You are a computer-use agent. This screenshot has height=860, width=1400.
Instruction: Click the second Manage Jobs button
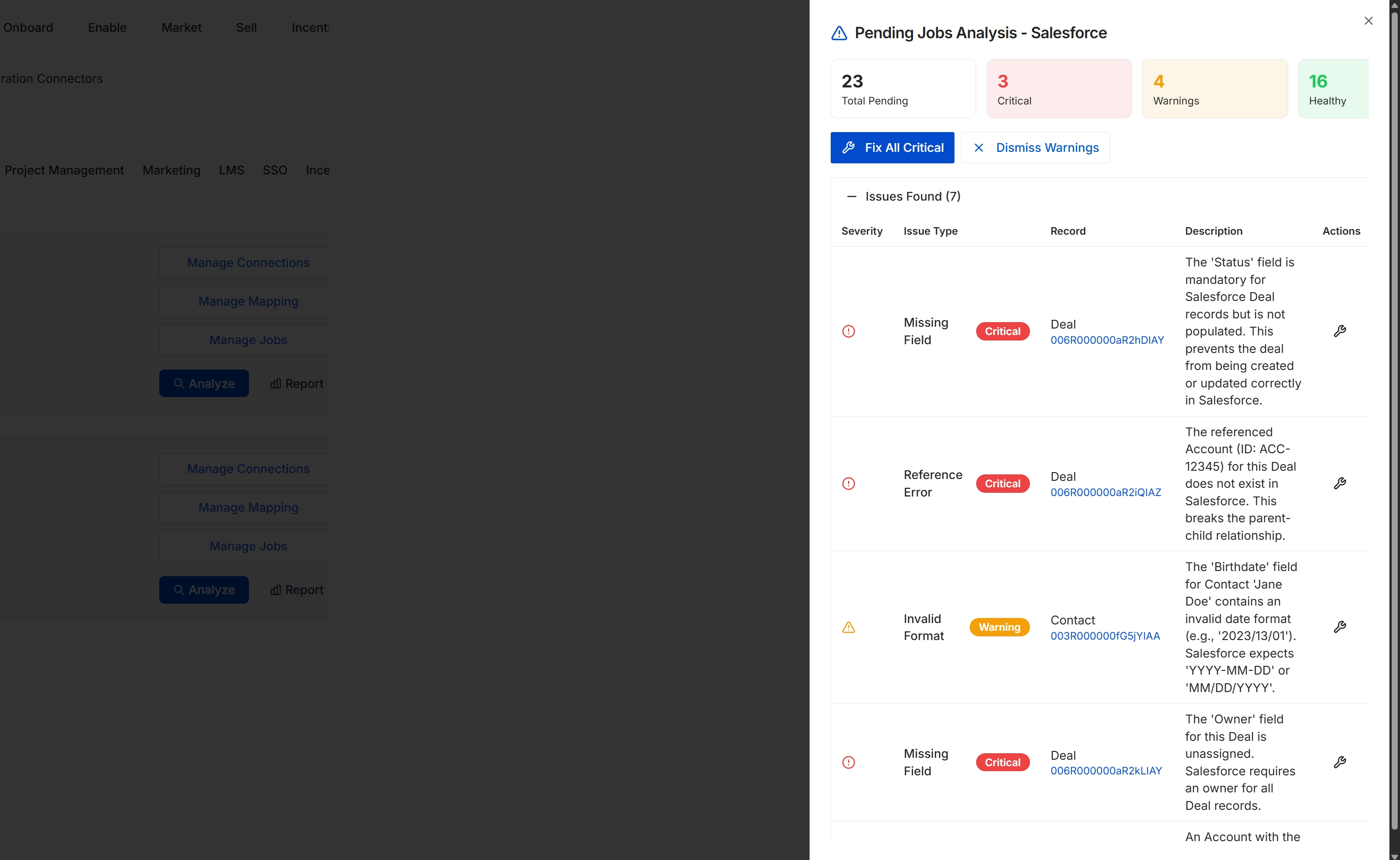245,546
